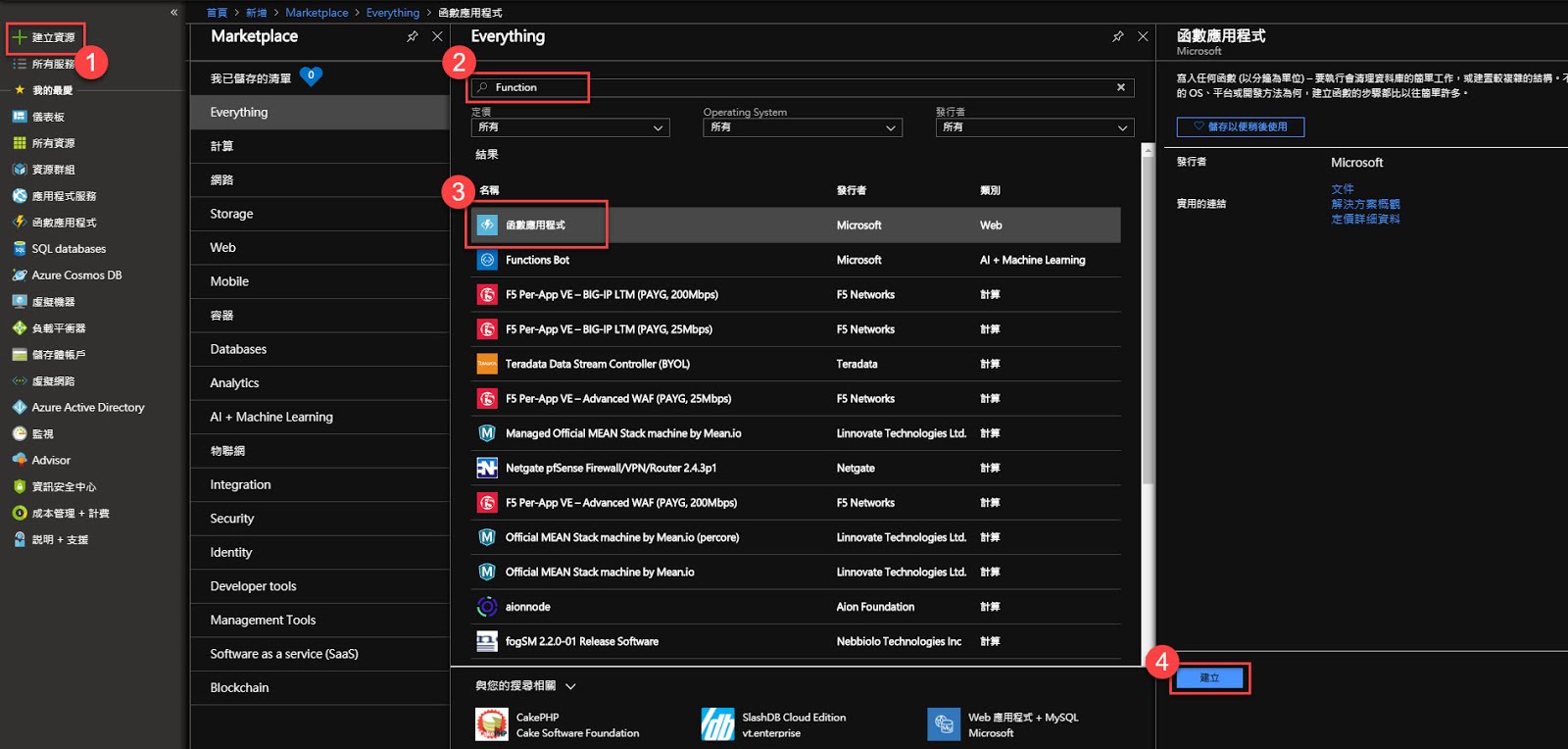Go to Marketplace breadcrumb link
Image resolution: width=1568 pixels, height=749 pixels.
pyautogui.click(x=317, y=13)
